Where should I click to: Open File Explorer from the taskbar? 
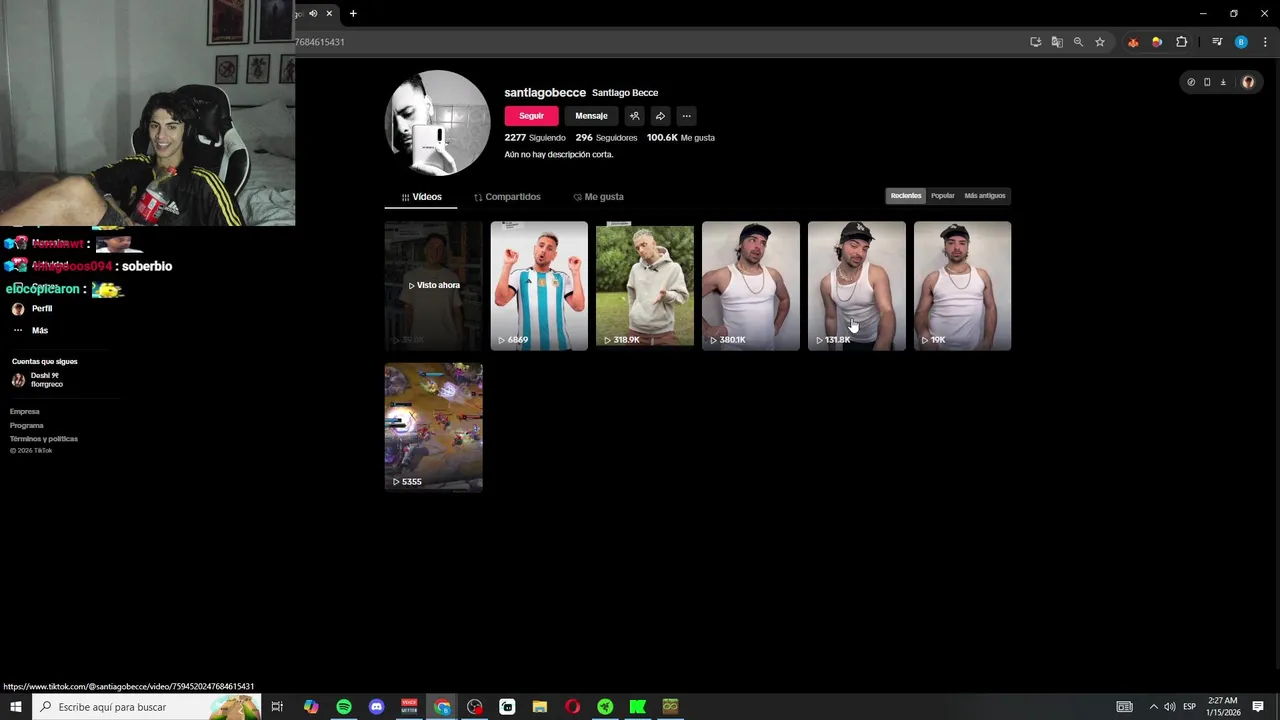(540, 707)
